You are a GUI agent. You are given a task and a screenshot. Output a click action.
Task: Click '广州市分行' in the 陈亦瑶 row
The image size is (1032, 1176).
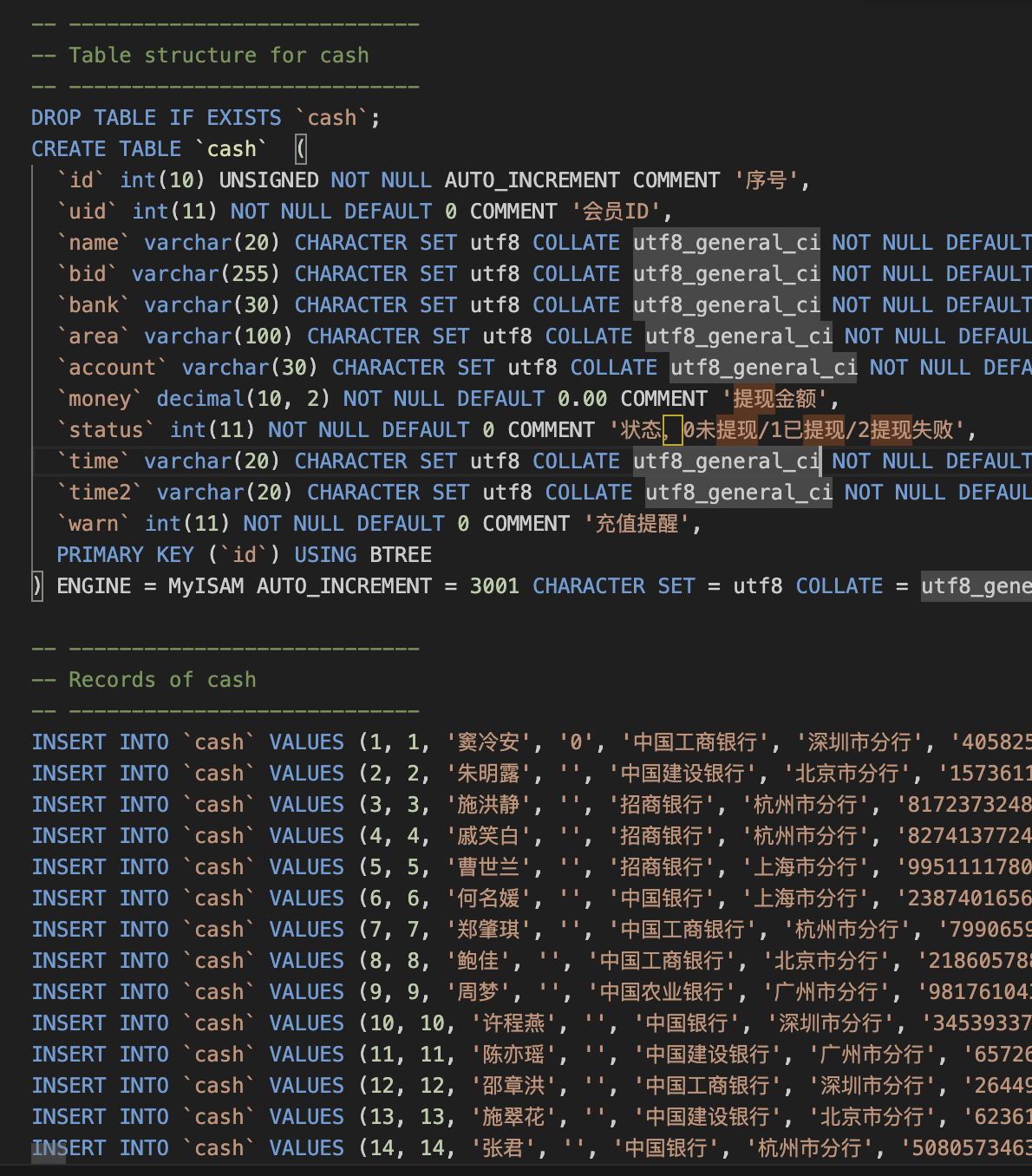(872, 1055)
